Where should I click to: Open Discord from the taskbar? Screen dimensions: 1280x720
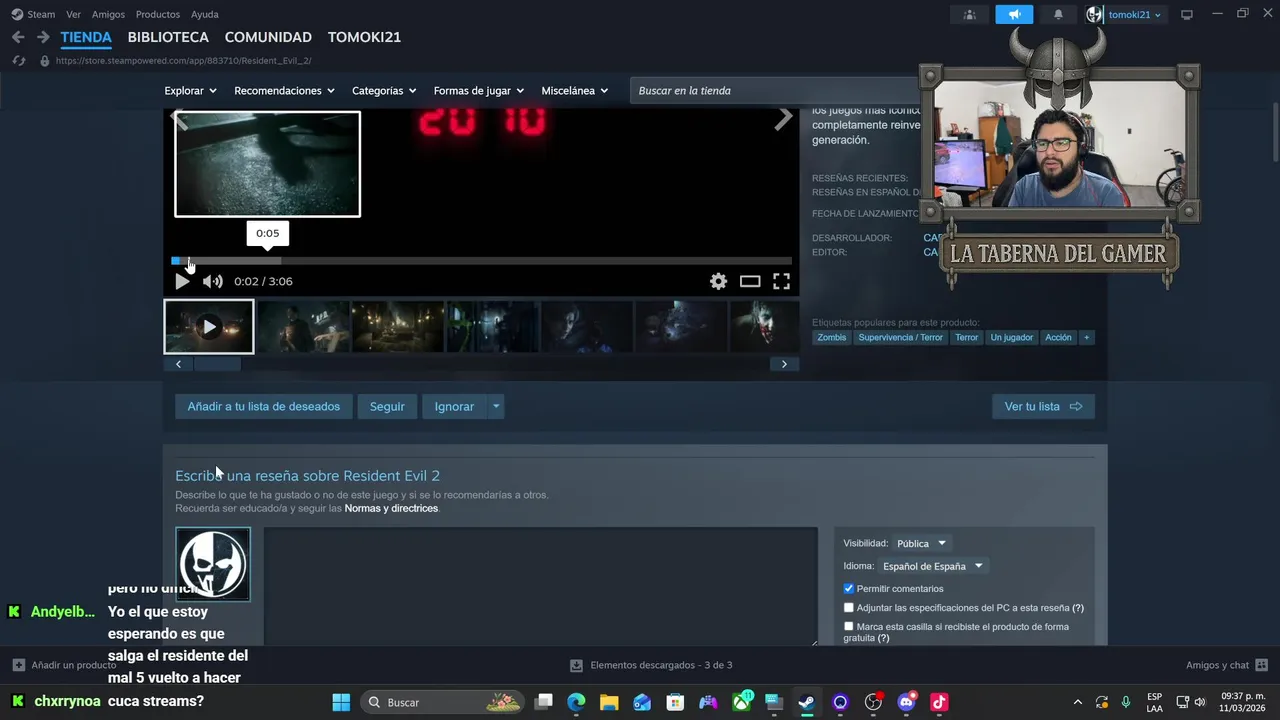click(906, 702)
